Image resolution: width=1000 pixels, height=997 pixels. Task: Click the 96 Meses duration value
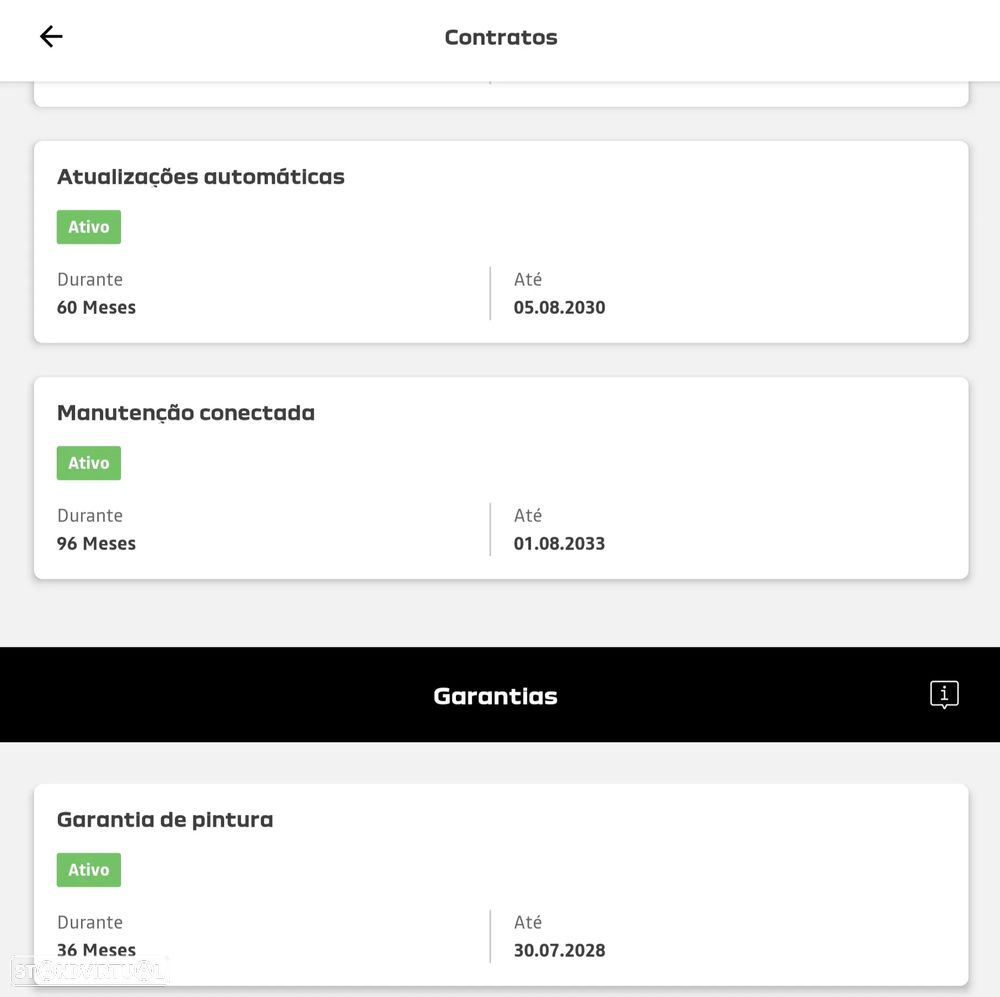96,544
